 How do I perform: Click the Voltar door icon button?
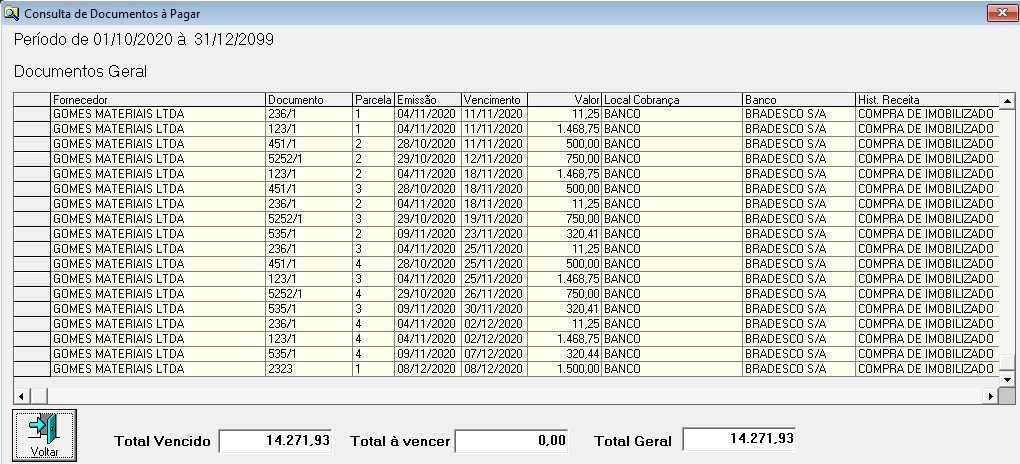click(x=44, y=434)
